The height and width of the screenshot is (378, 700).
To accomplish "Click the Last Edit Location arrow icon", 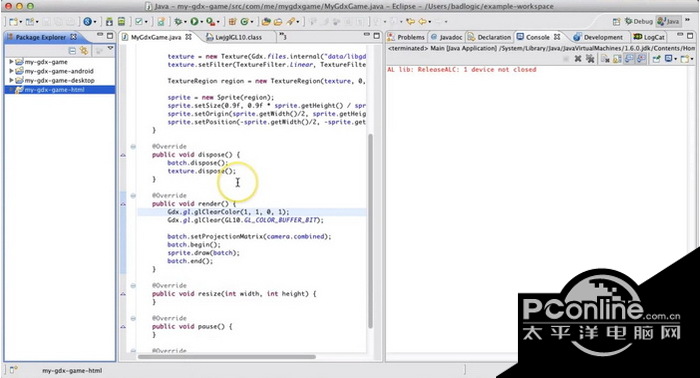I will tap(410, 21).
